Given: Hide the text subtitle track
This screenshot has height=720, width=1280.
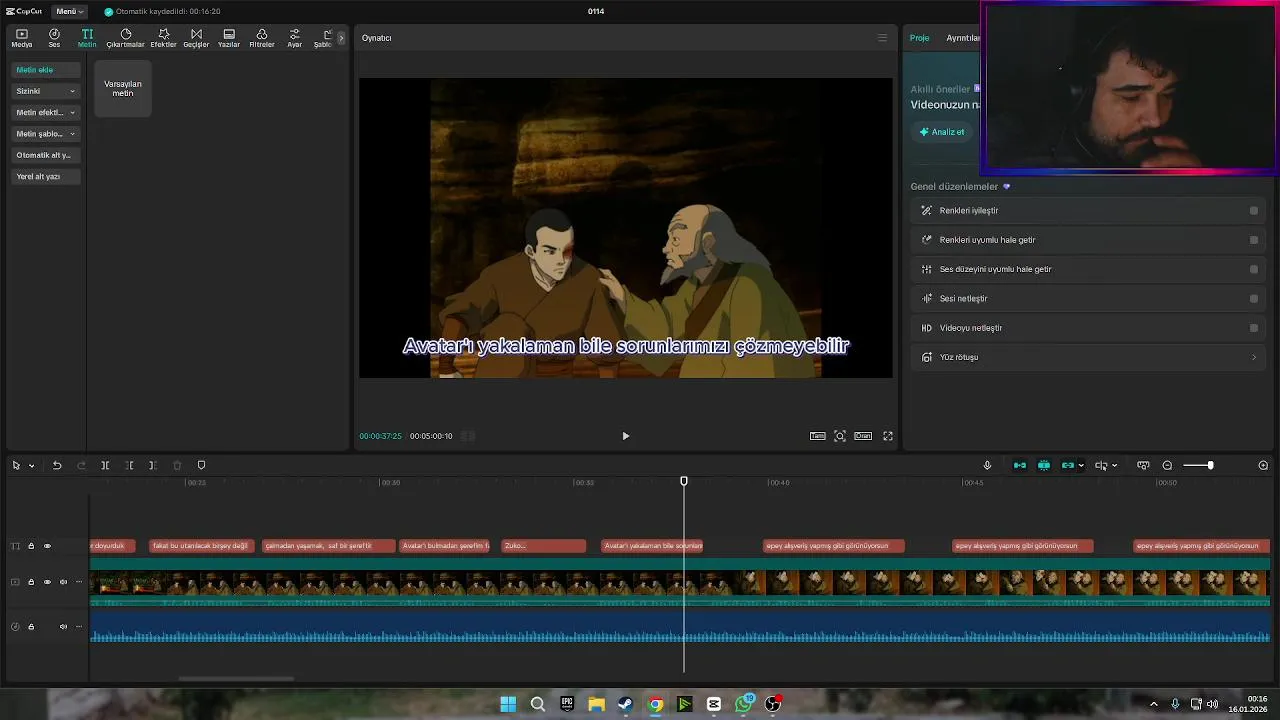Looking at the screenshot, I should pos(47,546).
